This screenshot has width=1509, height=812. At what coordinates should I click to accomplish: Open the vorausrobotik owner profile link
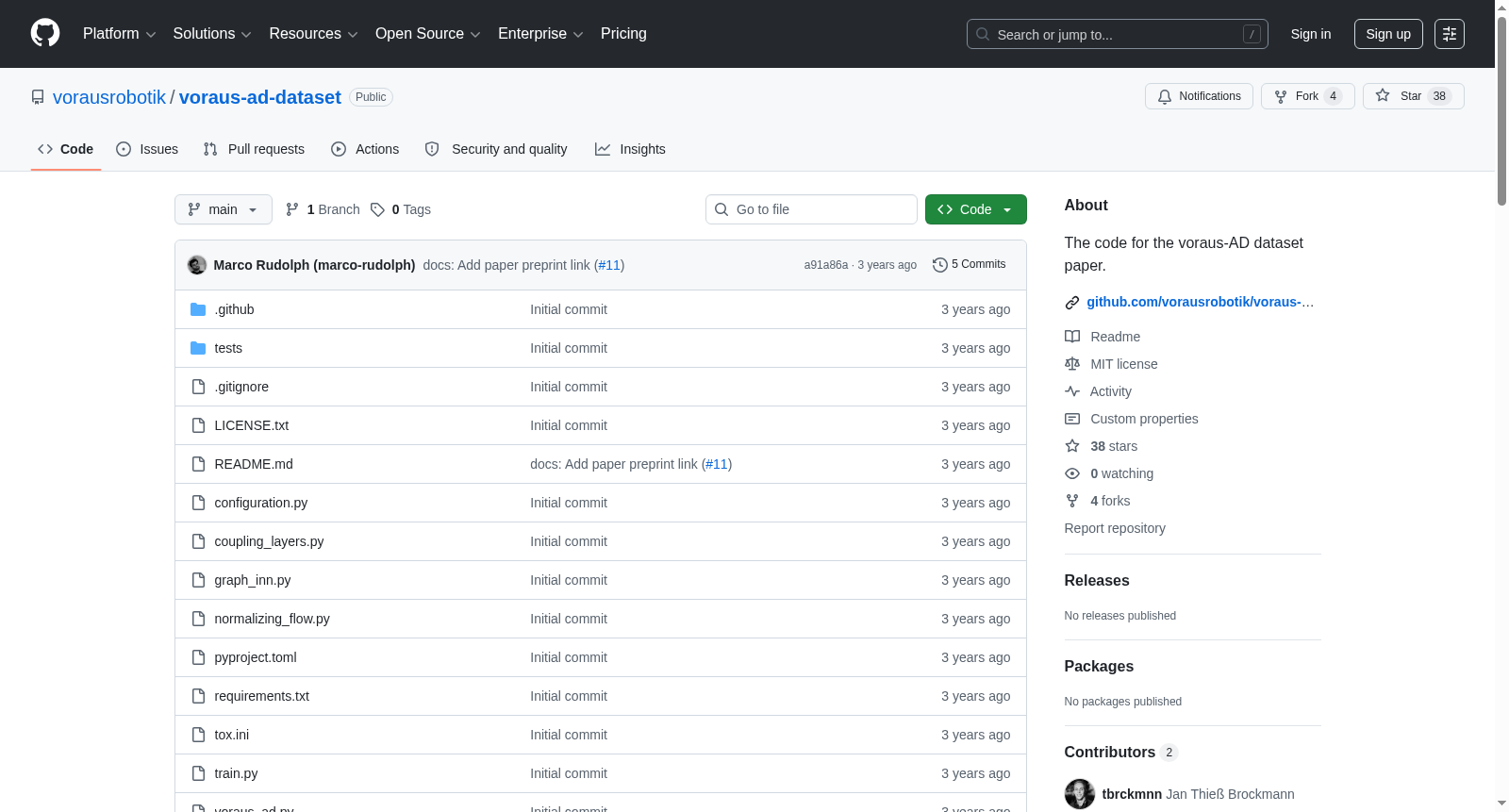coord(109,97)
